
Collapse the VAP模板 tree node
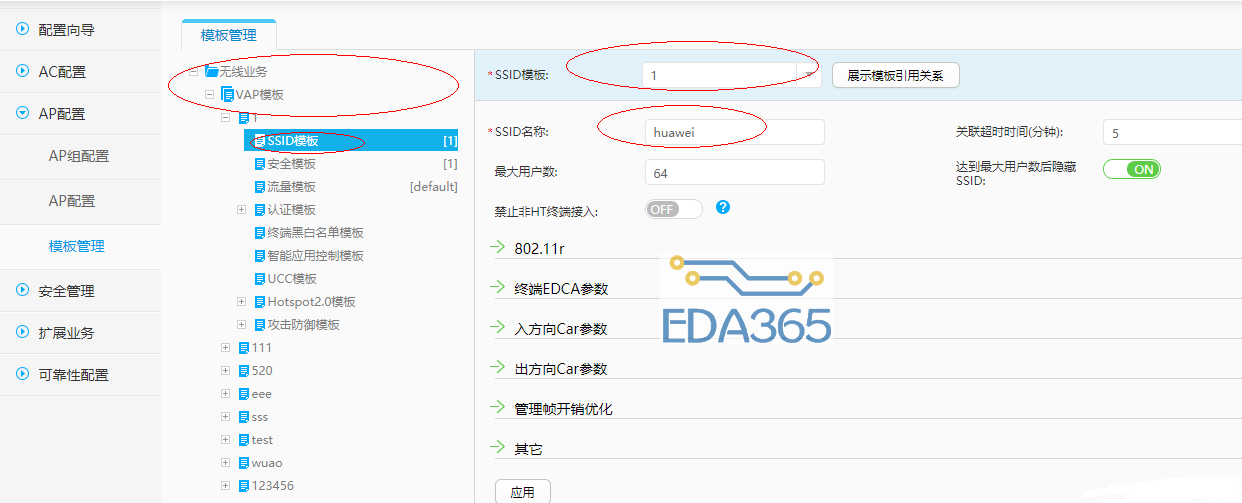pos(210,94)
